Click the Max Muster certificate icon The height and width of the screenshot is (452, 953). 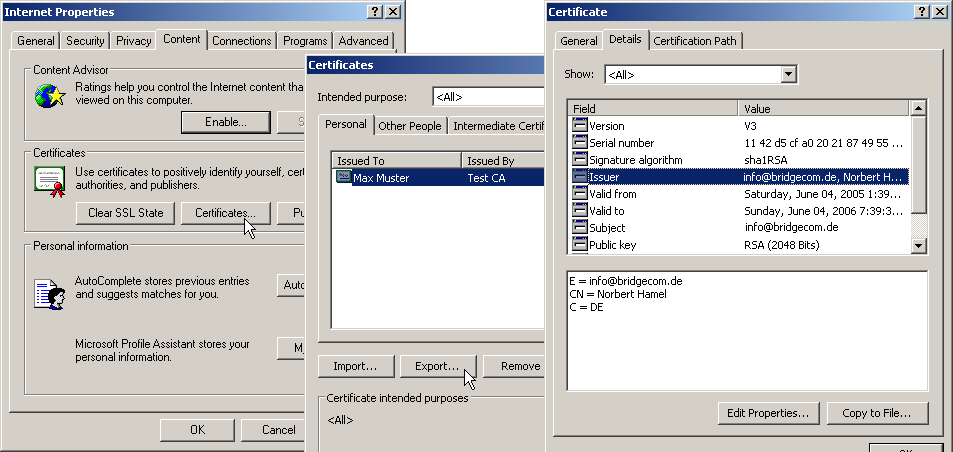(x=344, y=177)
